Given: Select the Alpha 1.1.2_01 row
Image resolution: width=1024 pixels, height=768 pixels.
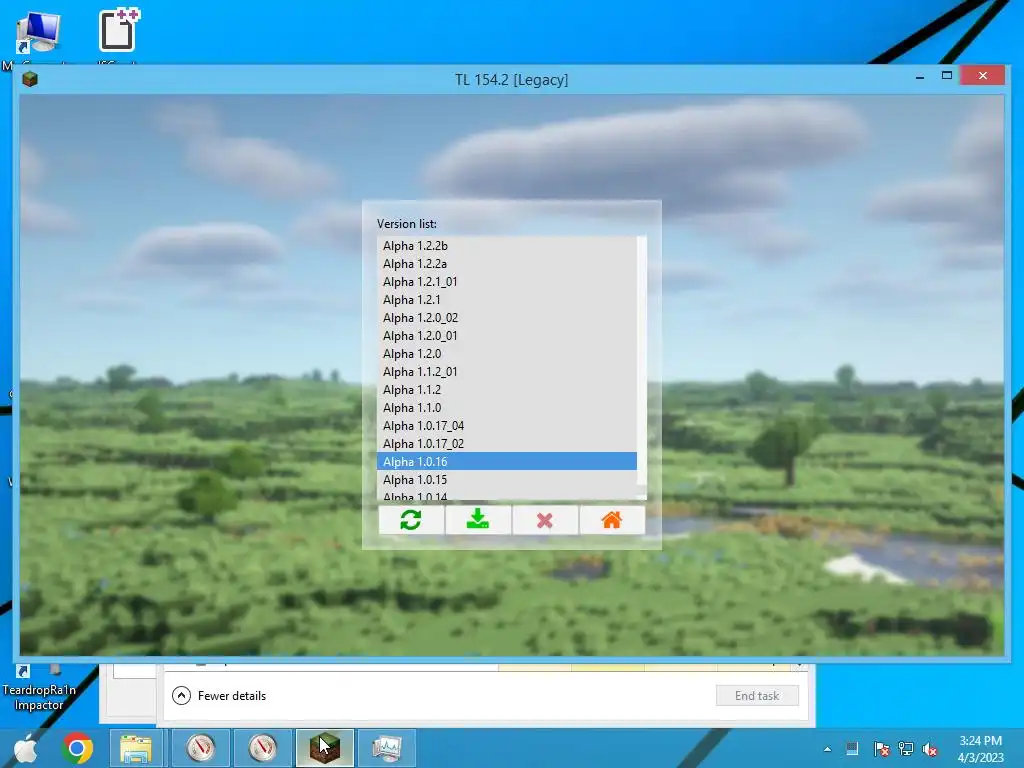Looking at the screenshot, I should click(507, 372).
